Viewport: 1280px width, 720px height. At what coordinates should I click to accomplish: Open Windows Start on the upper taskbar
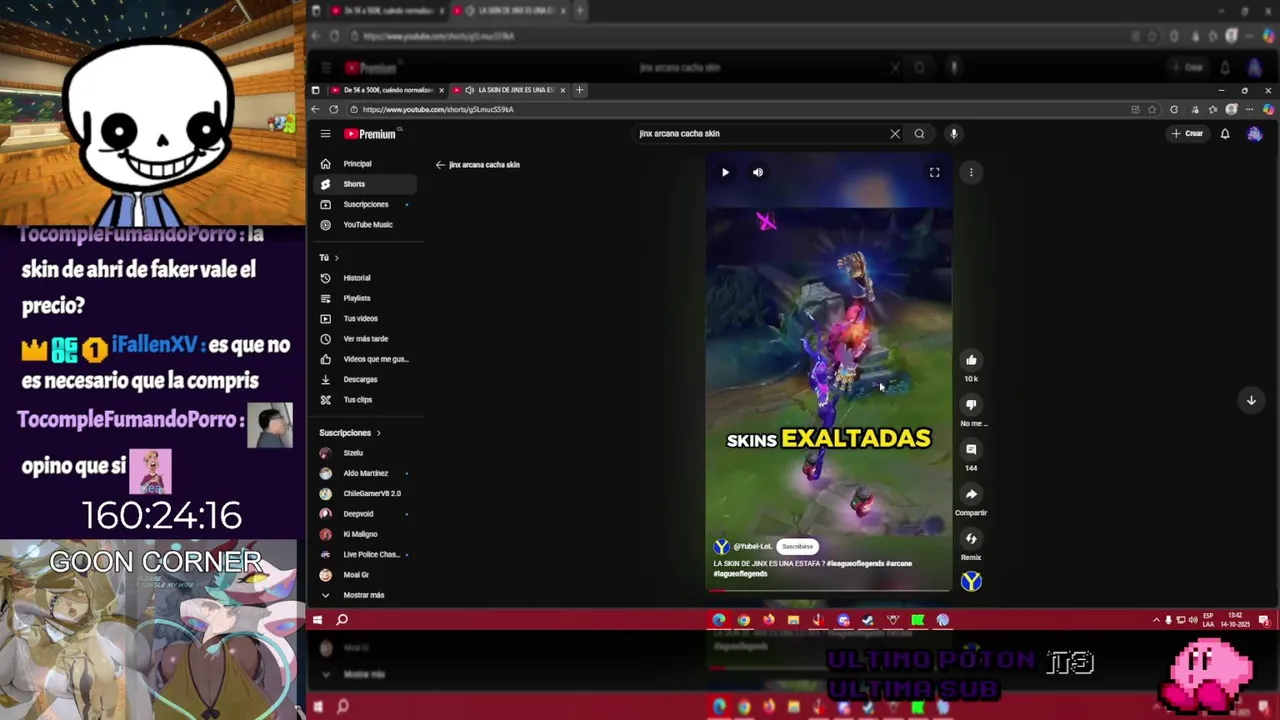click(x=317, y=620)
